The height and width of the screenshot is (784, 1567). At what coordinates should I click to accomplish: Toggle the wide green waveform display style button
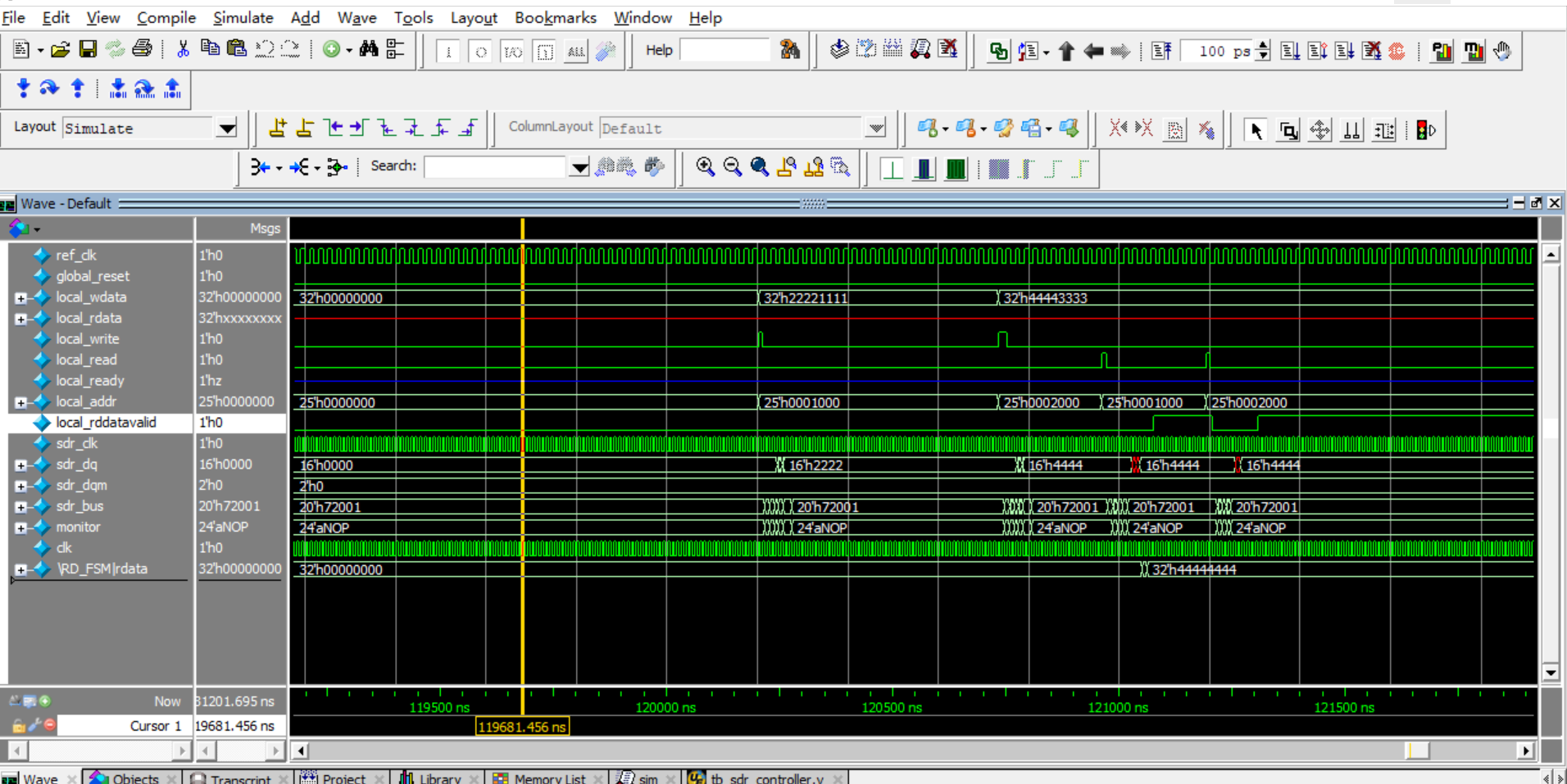tap(956, 169)
